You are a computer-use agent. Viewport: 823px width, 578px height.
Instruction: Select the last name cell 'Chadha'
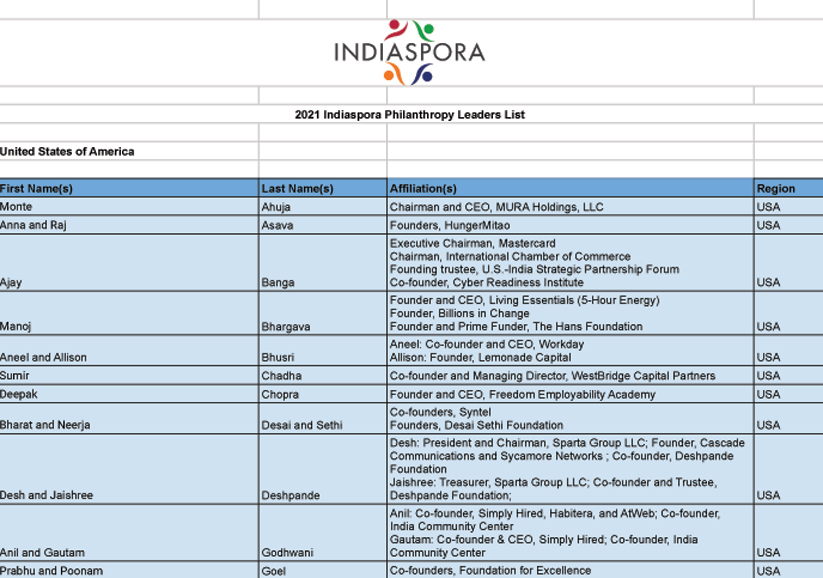(323, 375)
